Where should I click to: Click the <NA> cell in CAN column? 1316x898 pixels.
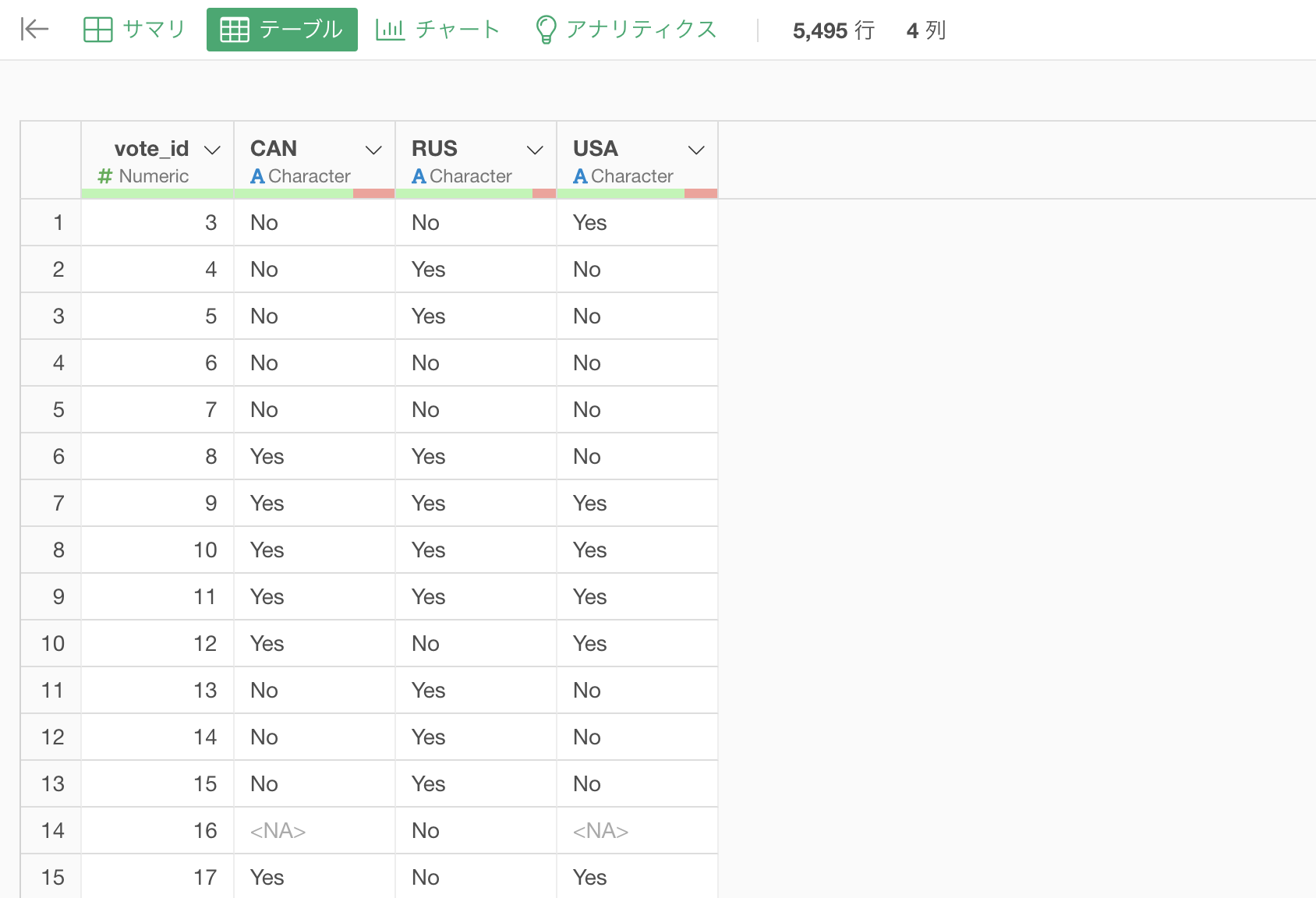click(315, 831)
